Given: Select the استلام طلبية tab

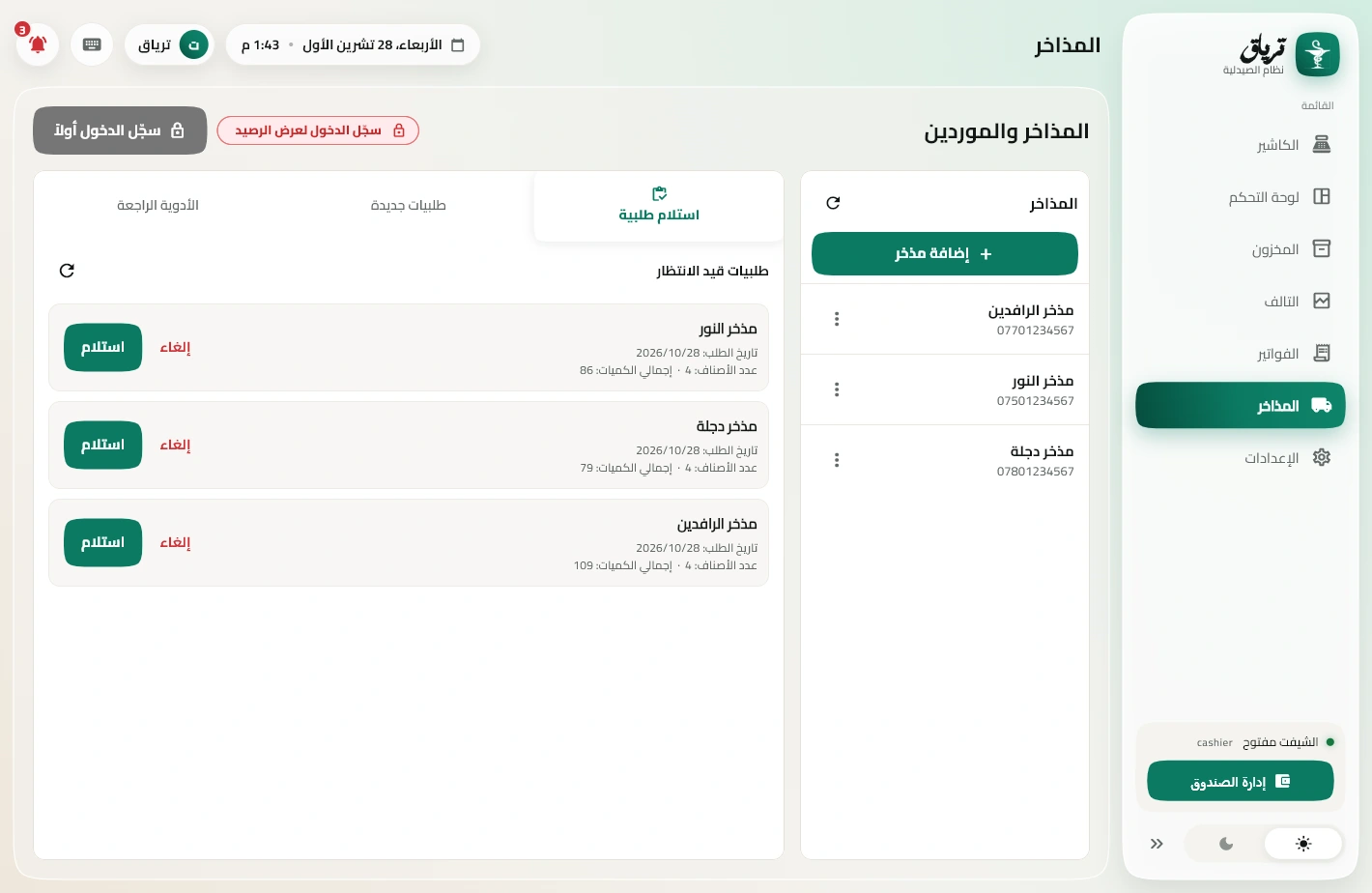Looking at the screenshot, I should [658, 206].
